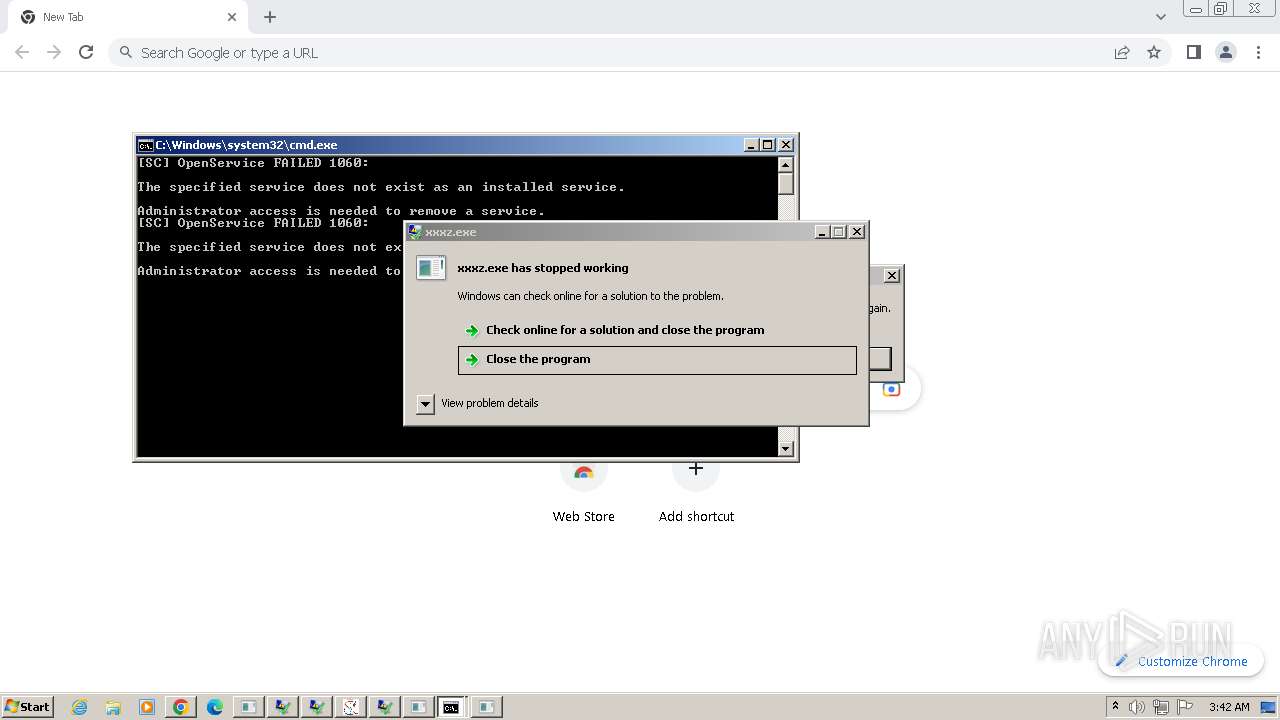Screen dimensions: 1280x720
Task: Open the volume control in the tray
Action: [x=1137, y=707]
